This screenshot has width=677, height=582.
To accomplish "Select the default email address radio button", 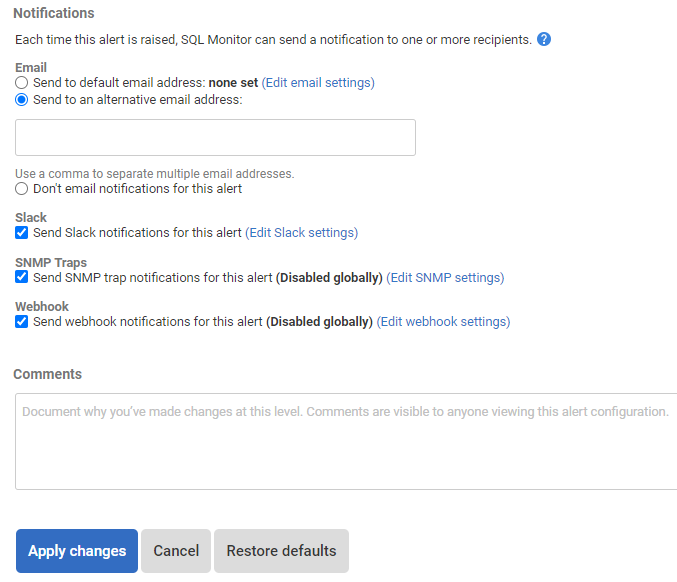I will (x=21, y=83).
